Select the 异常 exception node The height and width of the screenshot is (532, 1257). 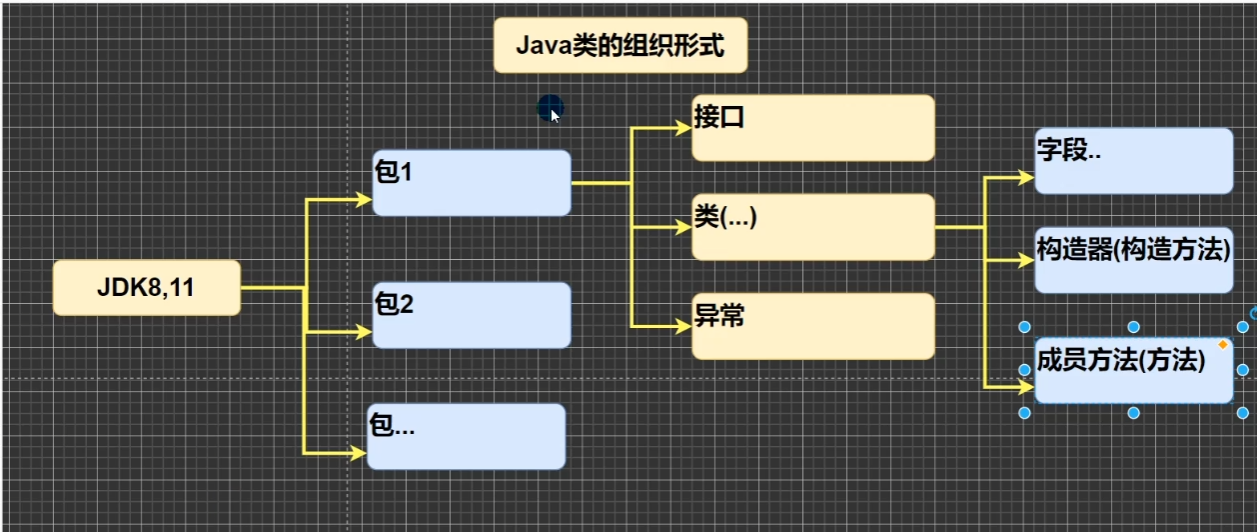(813, 326)
